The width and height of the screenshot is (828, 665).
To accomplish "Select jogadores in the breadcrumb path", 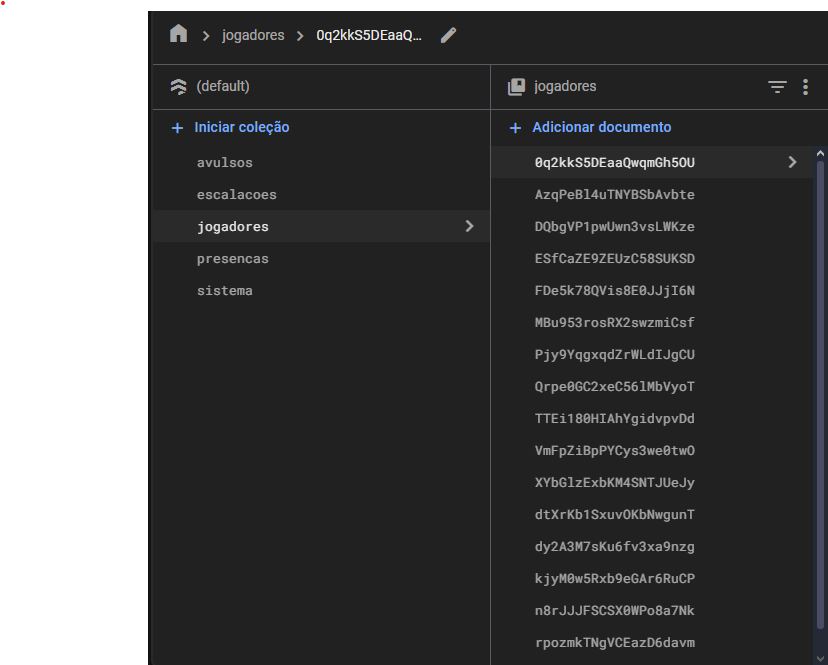I will (x=253, y=36).
